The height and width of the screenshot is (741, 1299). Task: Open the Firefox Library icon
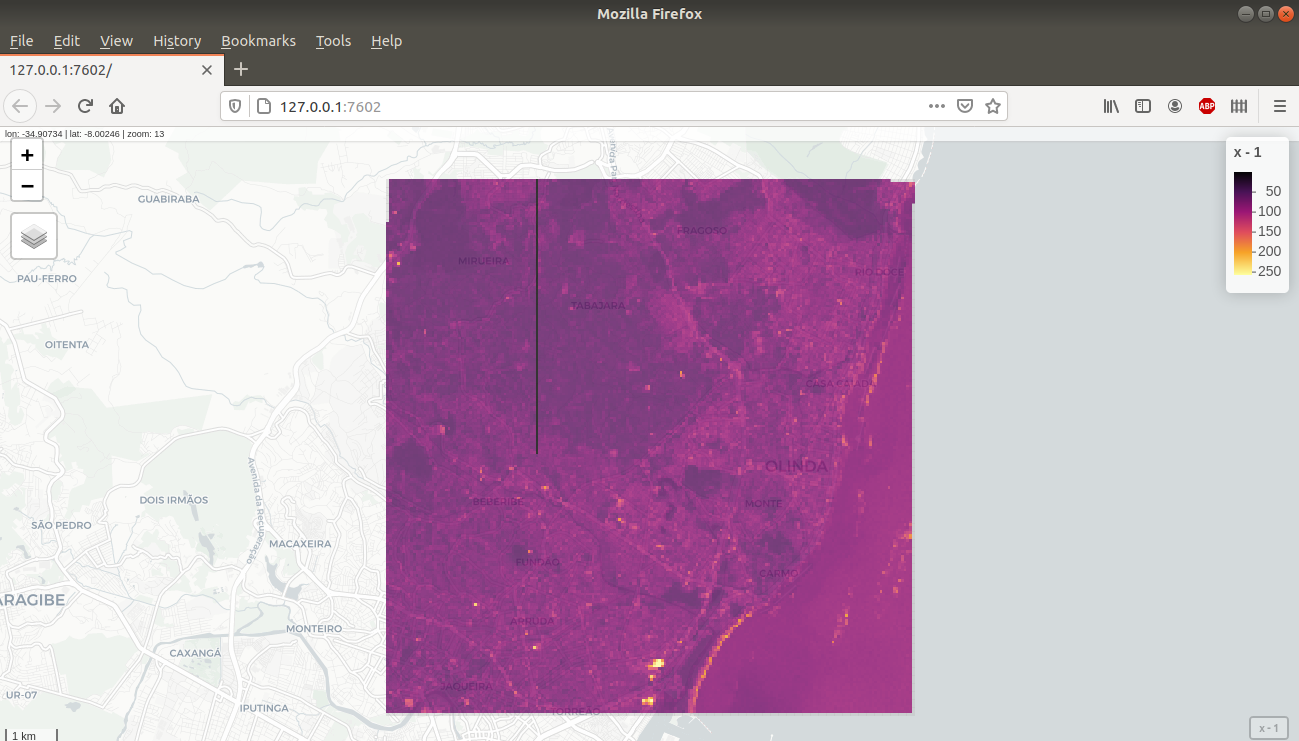[x=1110, y=105]
